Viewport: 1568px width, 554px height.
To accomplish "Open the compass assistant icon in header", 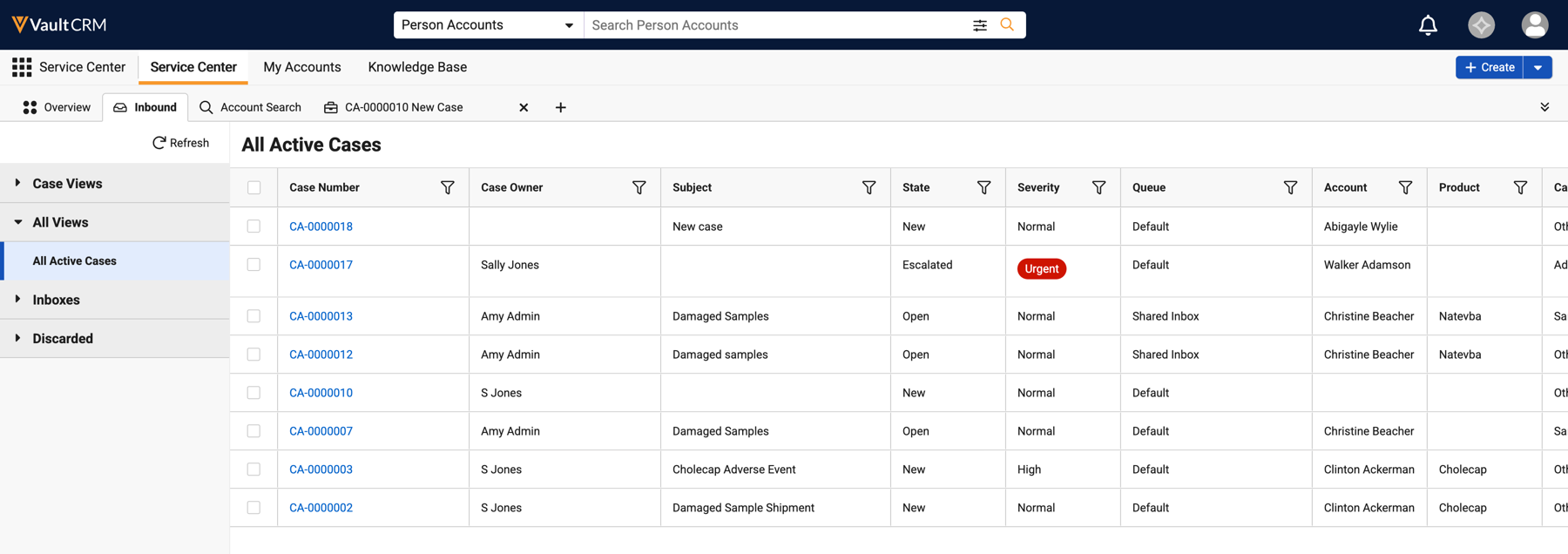I will [x=1481, y=25].
